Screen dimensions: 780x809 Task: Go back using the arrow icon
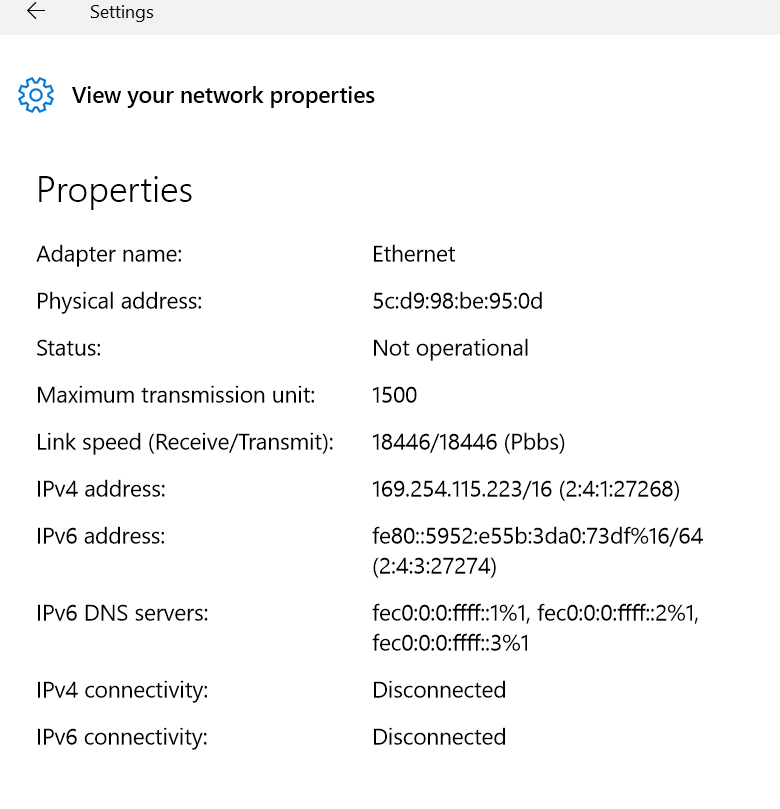click(36, 11)
